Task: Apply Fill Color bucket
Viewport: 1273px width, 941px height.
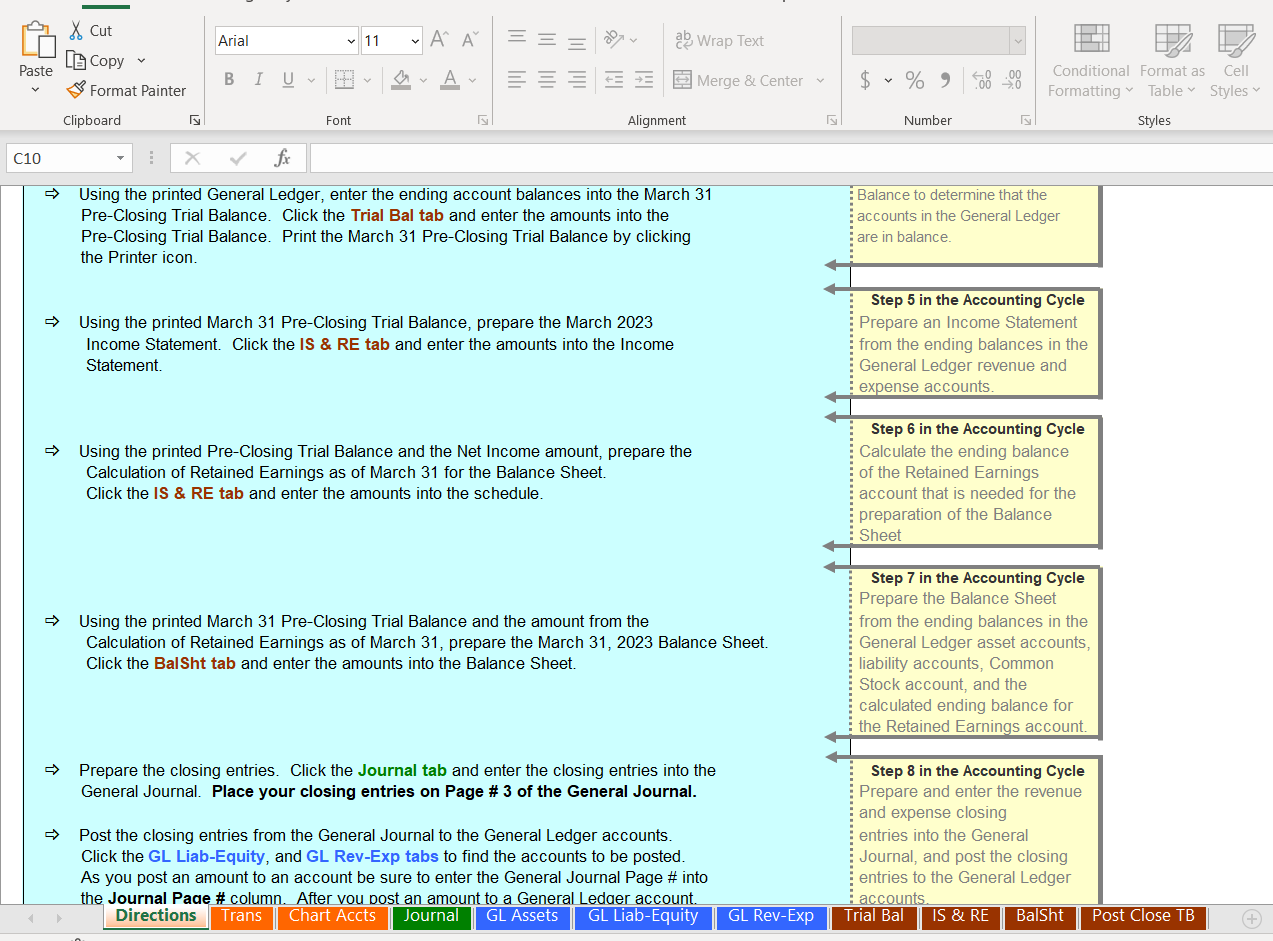Action: pyautogui.click(x=401, y=80)
